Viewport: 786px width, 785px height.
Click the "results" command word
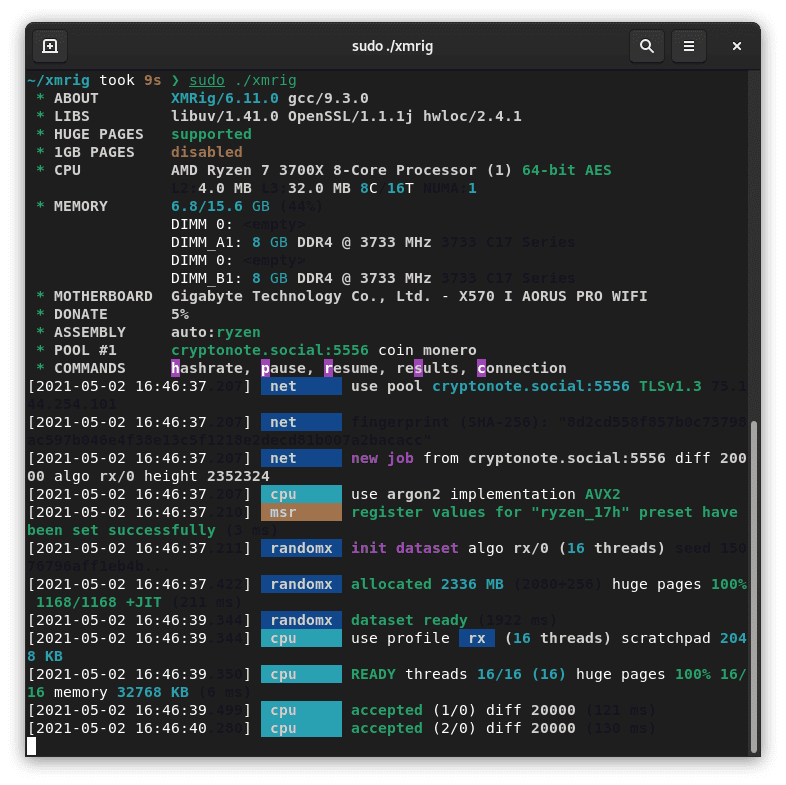coord(427,368)
